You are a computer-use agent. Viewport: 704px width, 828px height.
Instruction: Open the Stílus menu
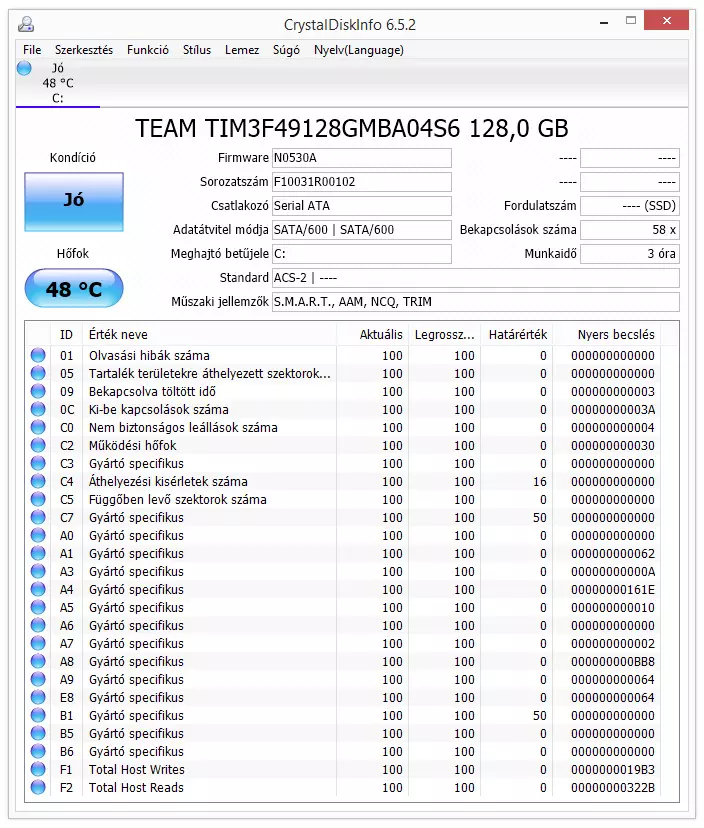point(197,50)
